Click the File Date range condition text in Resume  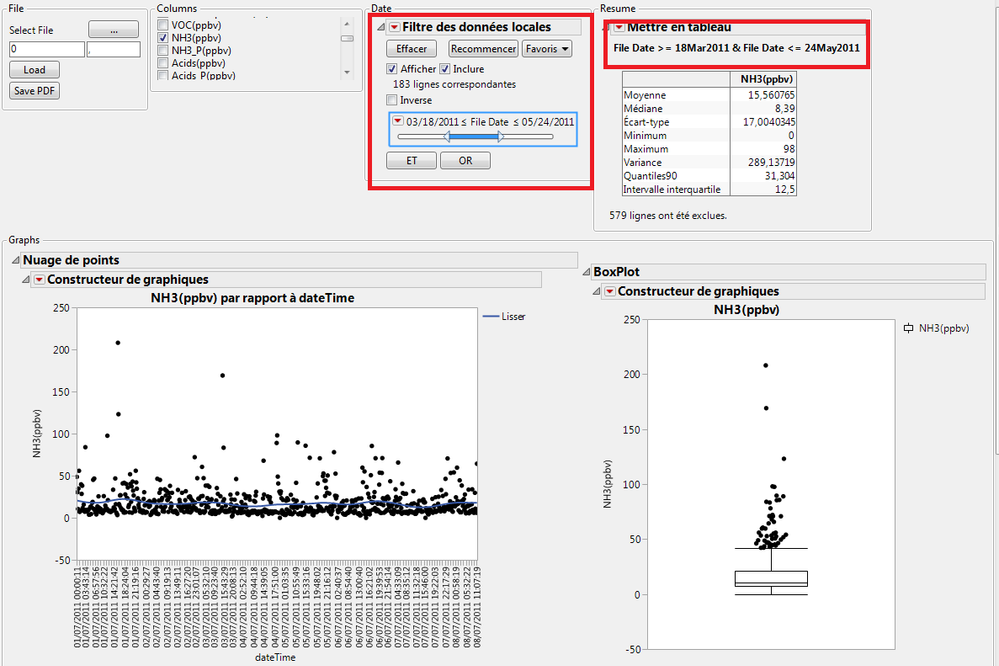tap(737, 48)
